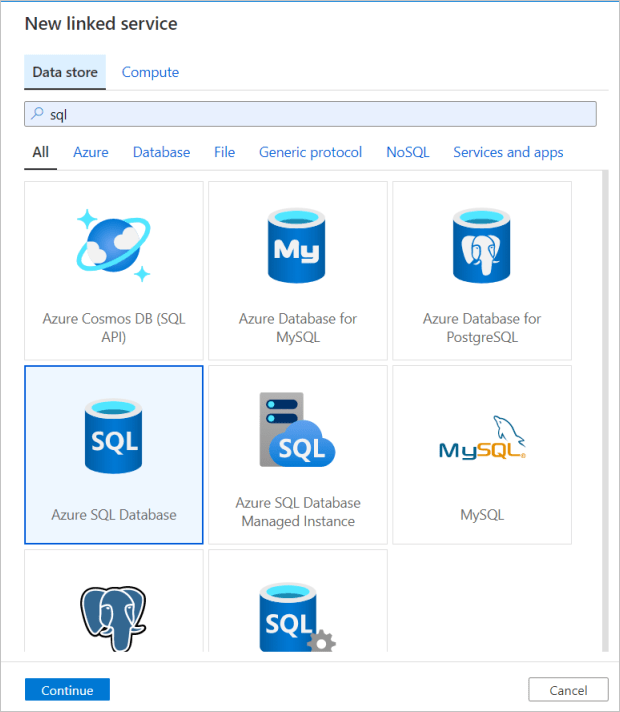Filter connectors by Azure category
This screenshot has width=620, height=712.
pos(91,152)
